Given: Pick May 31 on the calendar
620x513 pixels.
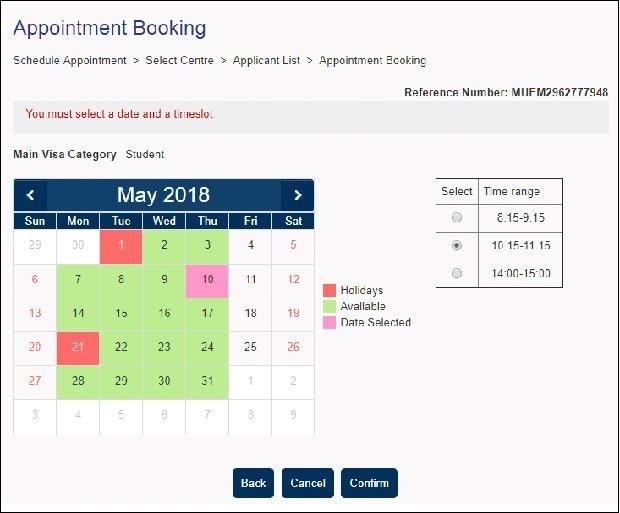Looking at the screenshot, I should tap(207, 382).
